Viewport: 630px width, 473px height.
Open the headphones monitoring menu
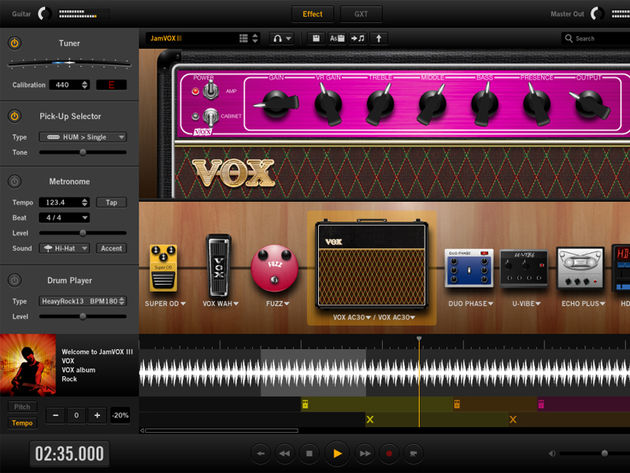click(x=282, y=38)
